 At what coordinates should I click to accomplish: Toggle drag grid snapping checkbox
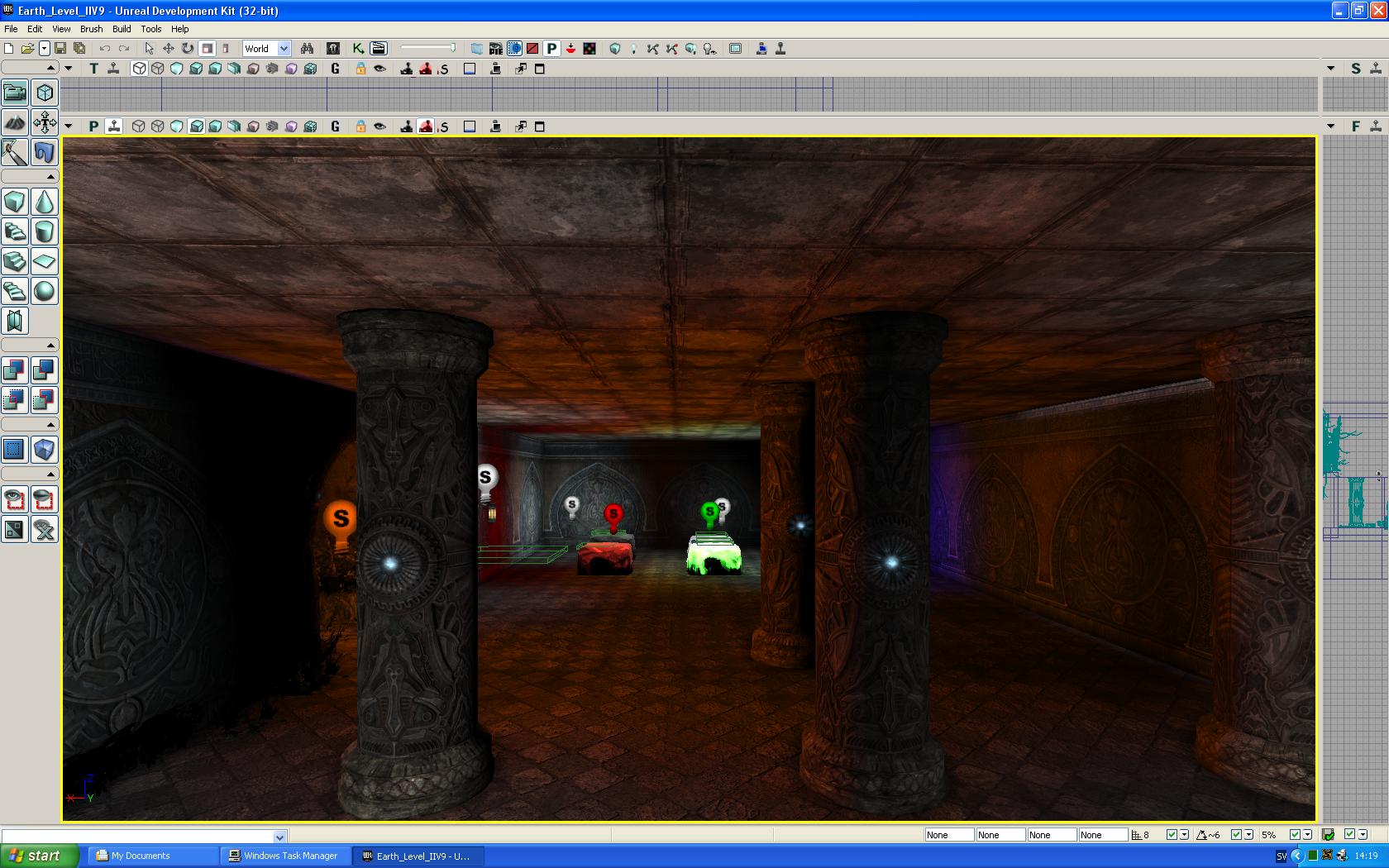pyautogui.click(x=1171, y=835)
